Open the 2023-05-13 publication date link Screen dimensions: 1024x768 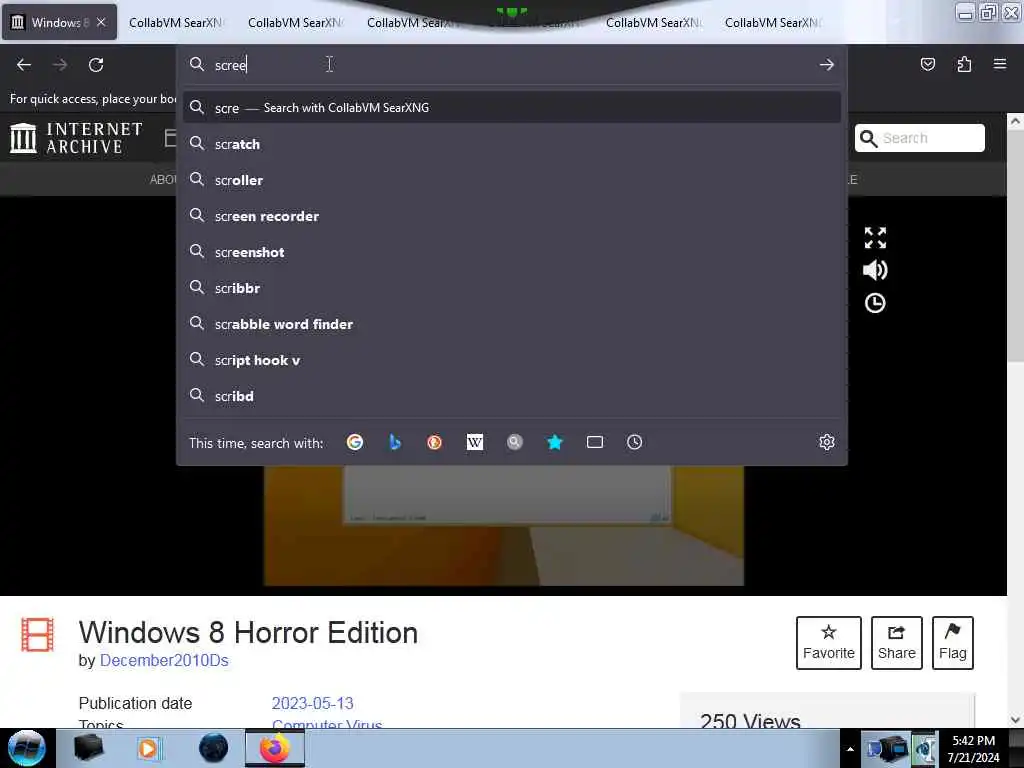(312, 703)
